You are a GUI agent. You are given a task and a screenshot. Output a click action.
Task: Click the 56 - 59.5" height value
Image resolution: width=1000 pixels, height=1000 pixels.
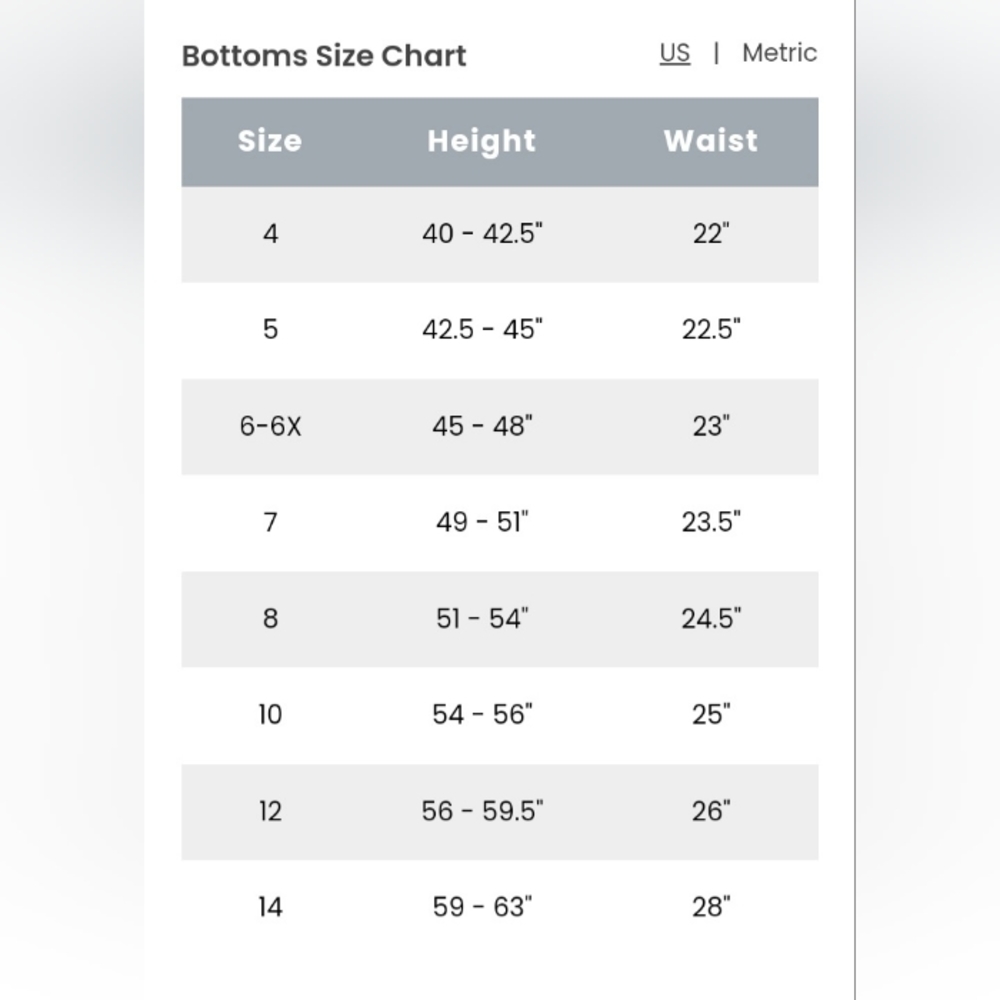[x=482, y=811]
